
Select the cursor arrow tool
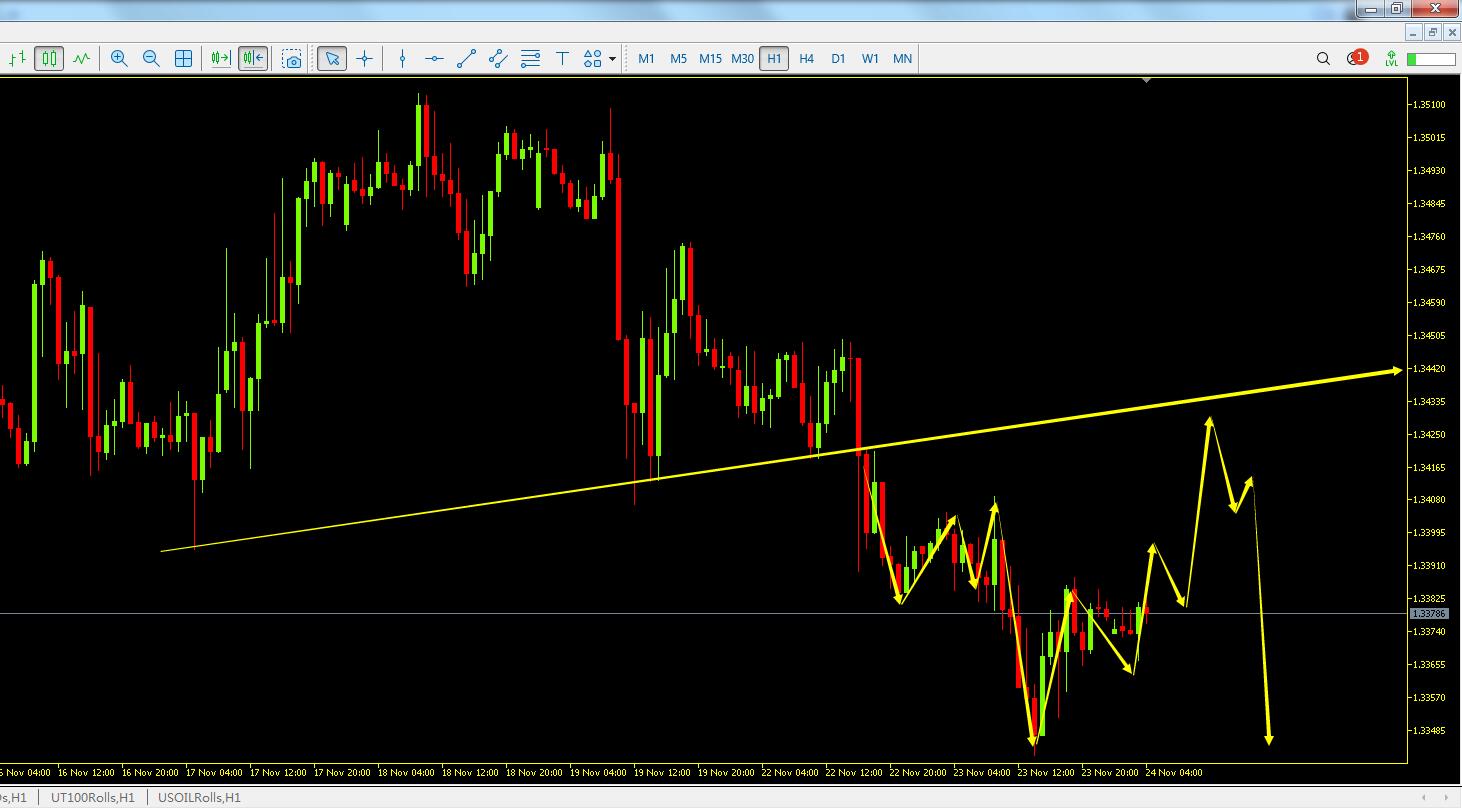pyautogui.click(x=332, y=59)
